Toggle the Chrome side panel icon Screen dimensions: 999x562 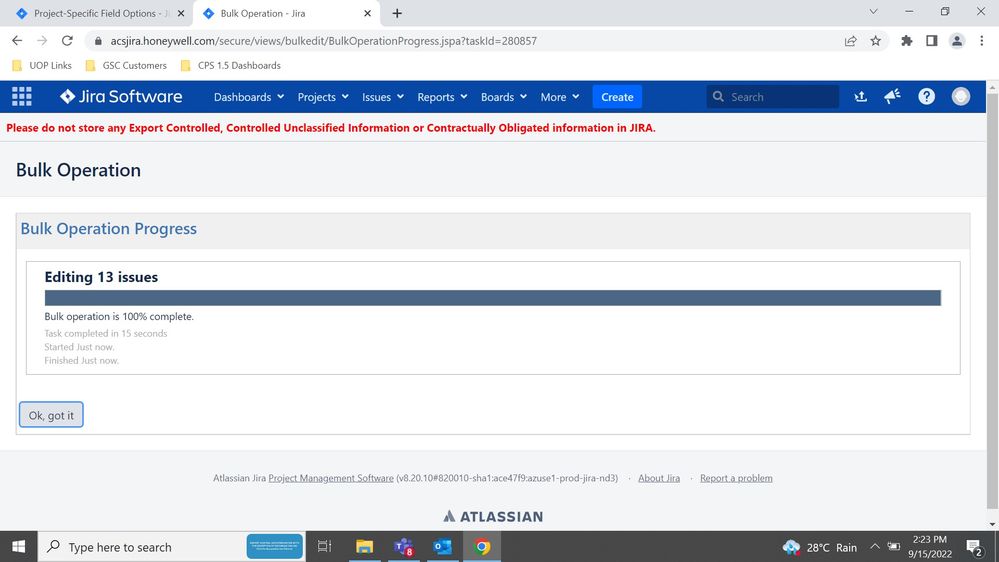(931, 41)
